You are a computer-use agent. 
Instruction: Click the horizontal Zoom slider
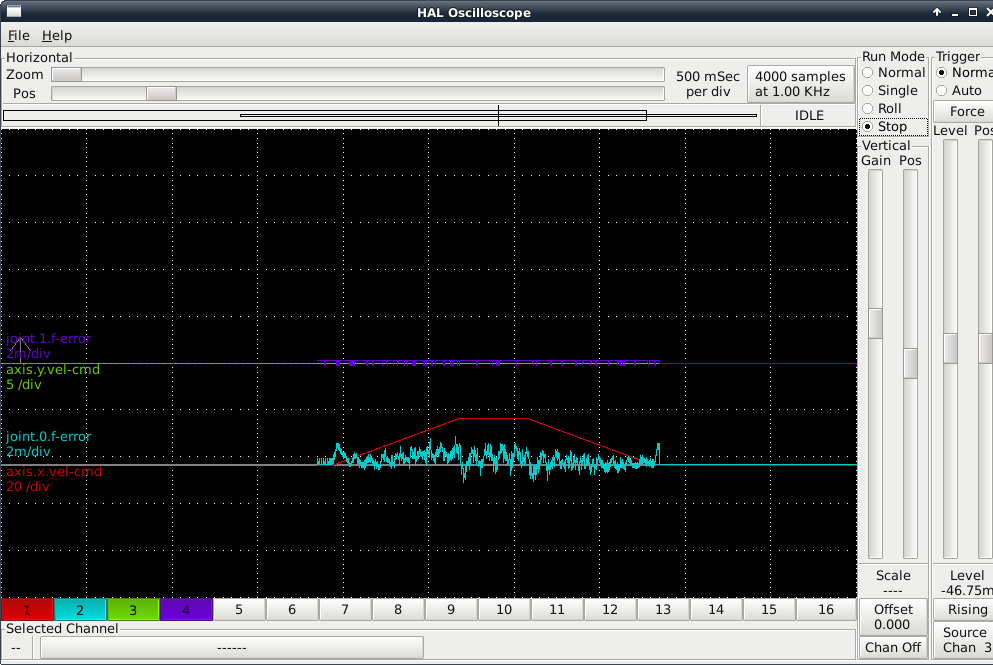click(358, 75)
